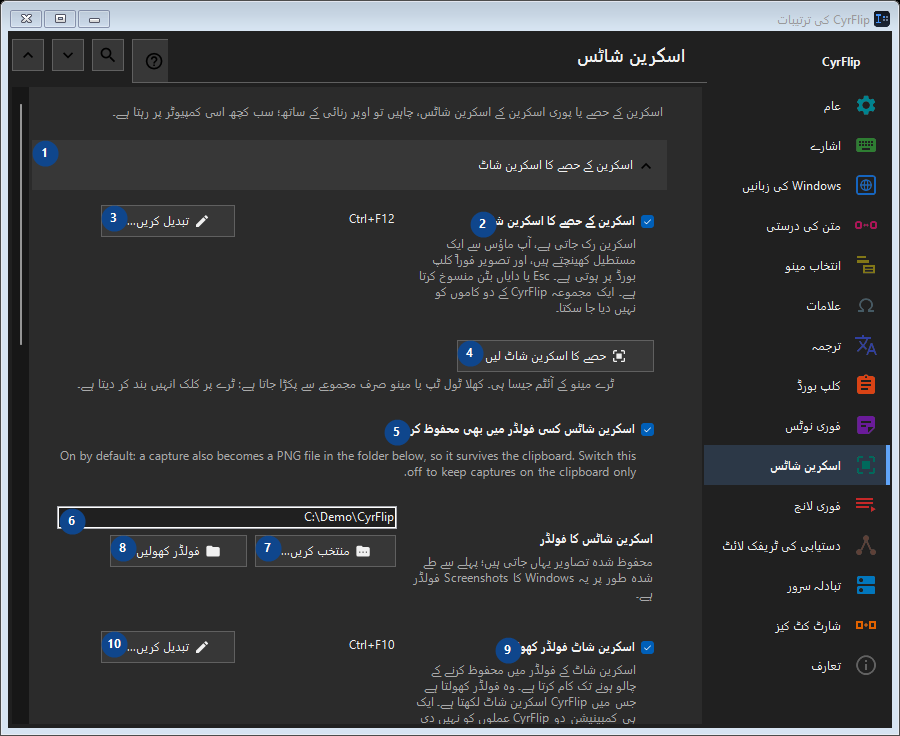This screenshot has height=736, width=900.
Task: Click the search magnifier icon in toolbar
Action: [108, 55]
